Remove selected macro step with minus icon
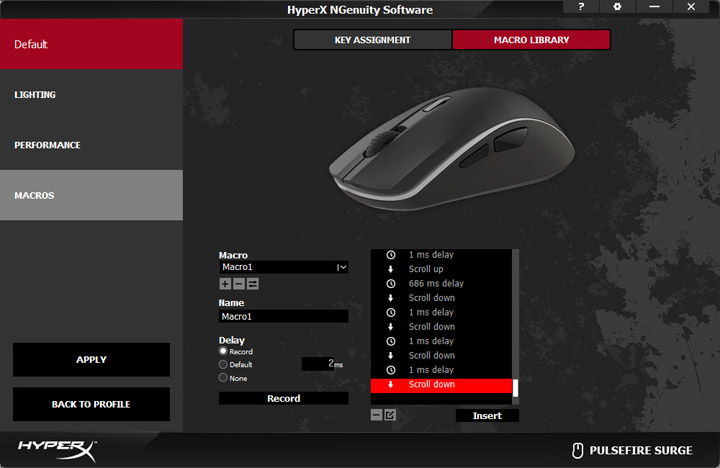This screenshot has height=468, width=720. (x=376, y=415)
